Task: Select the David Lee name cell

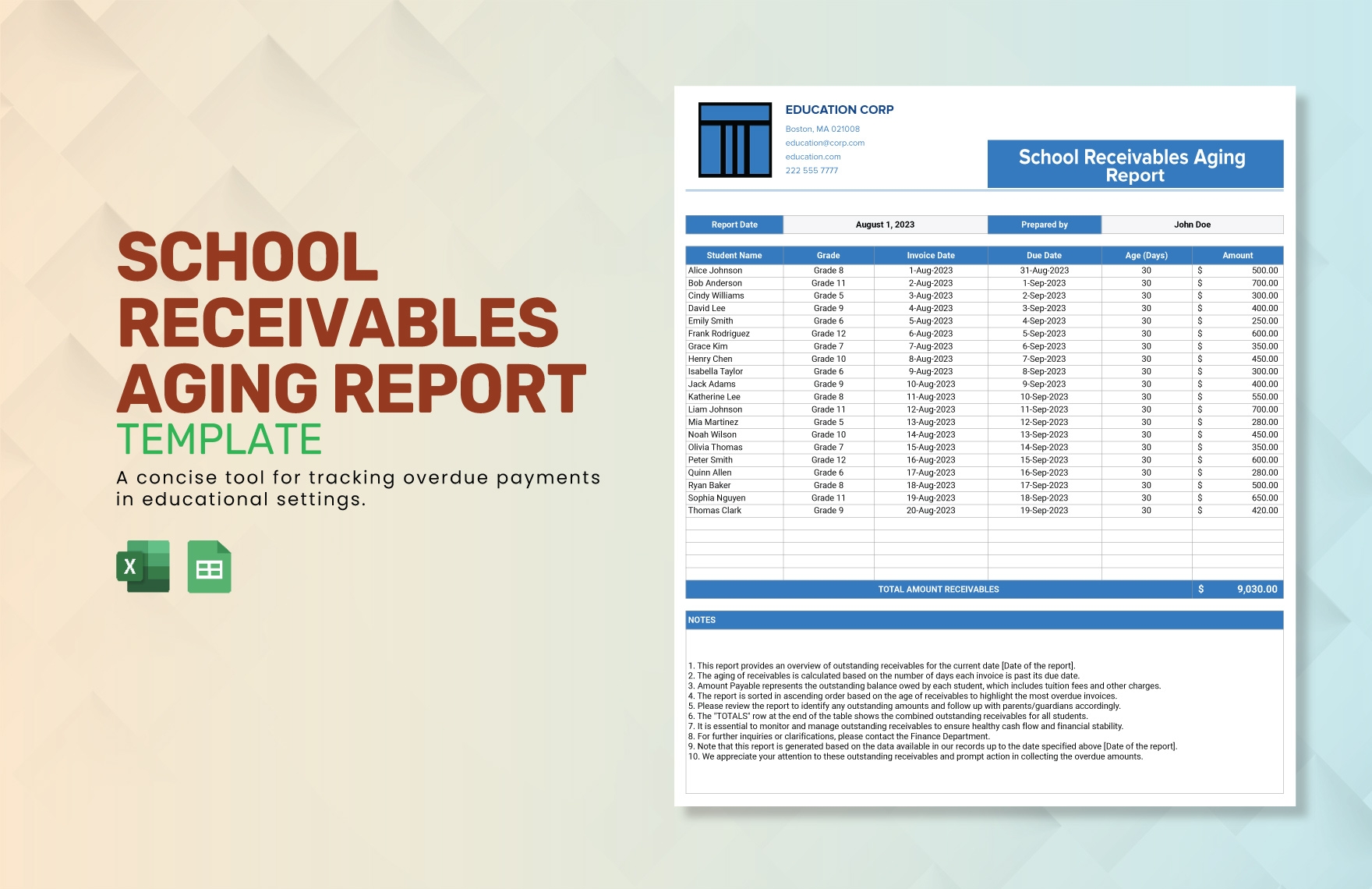Action: (x=734, y=308)
